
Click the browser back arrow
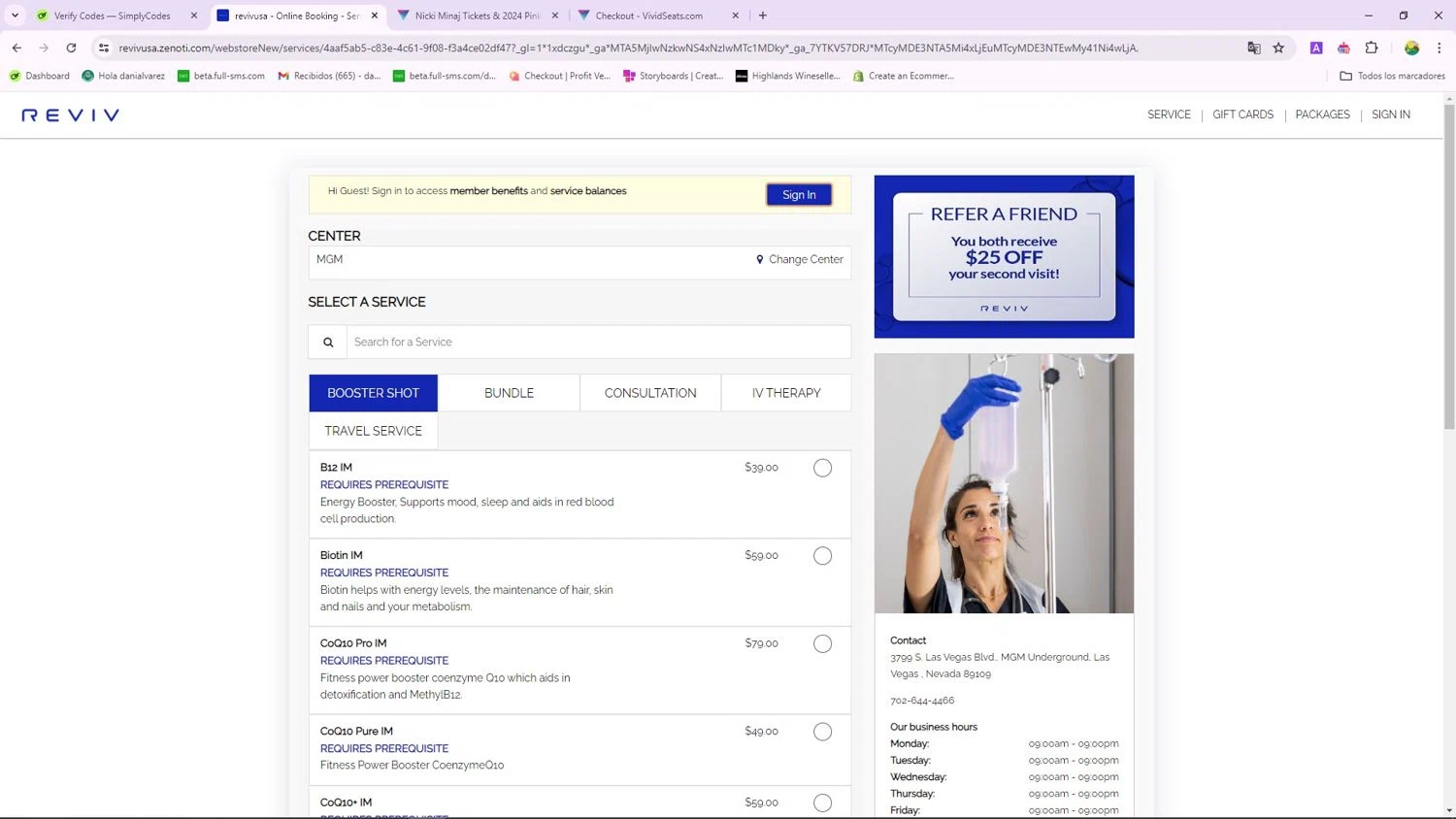pos(17,48)
